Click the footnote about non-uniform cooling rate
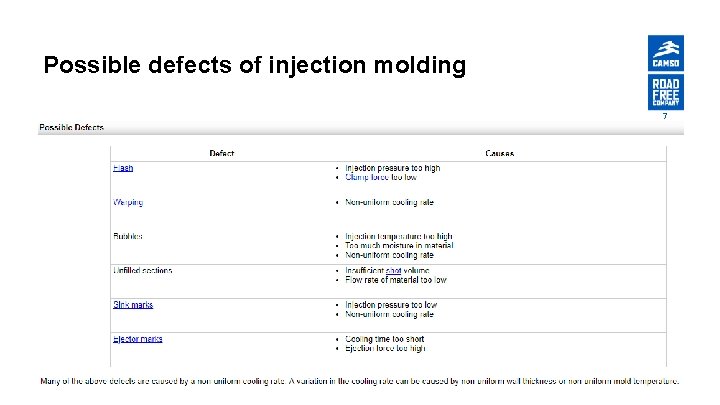 [x=360, y=381]
